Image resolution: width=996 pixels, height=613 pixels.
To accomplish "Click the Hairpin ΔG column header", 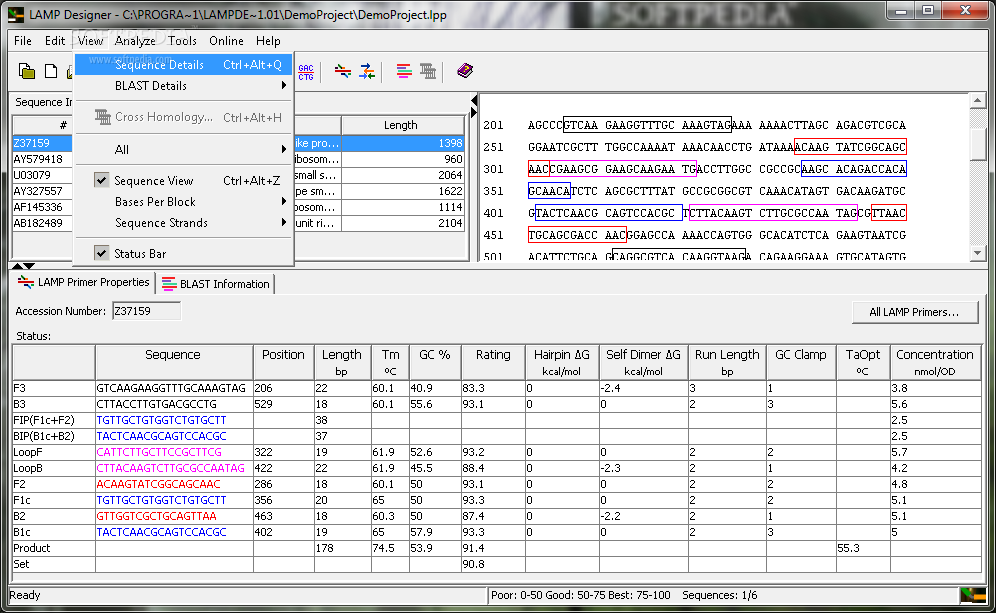I will pos(562,363).
